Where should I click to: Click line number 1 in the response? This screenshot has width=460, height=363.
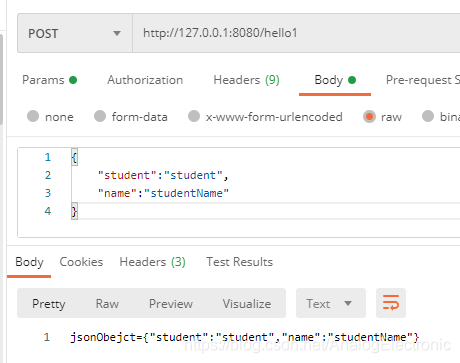pos(47,337)
